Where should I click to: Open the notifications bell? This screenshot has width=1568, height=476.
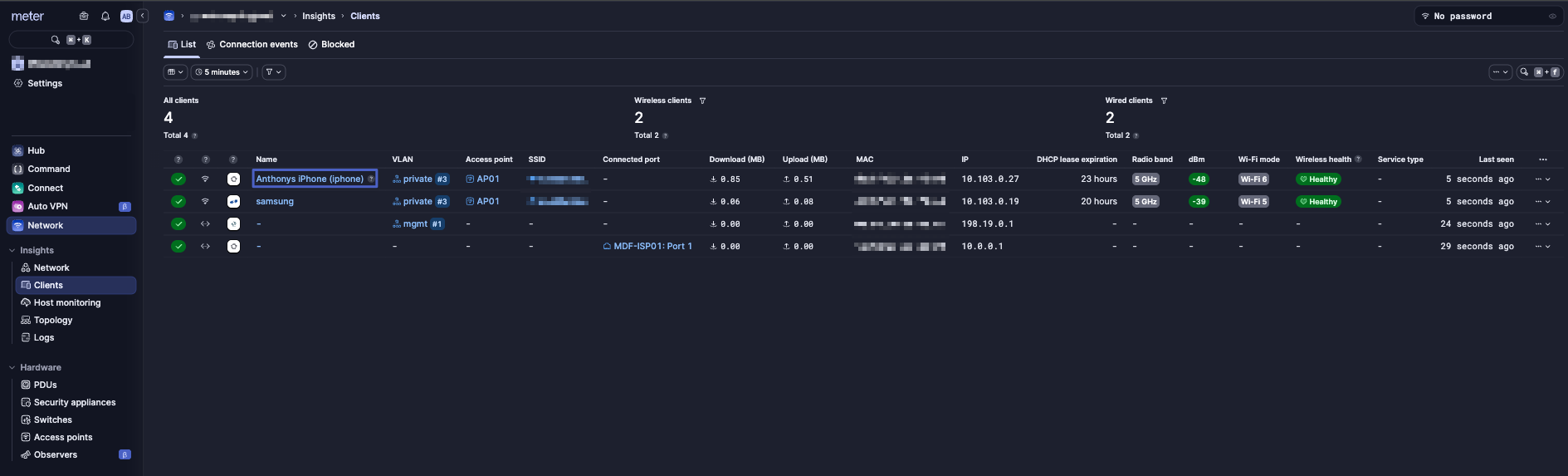(x=105, y=16)
